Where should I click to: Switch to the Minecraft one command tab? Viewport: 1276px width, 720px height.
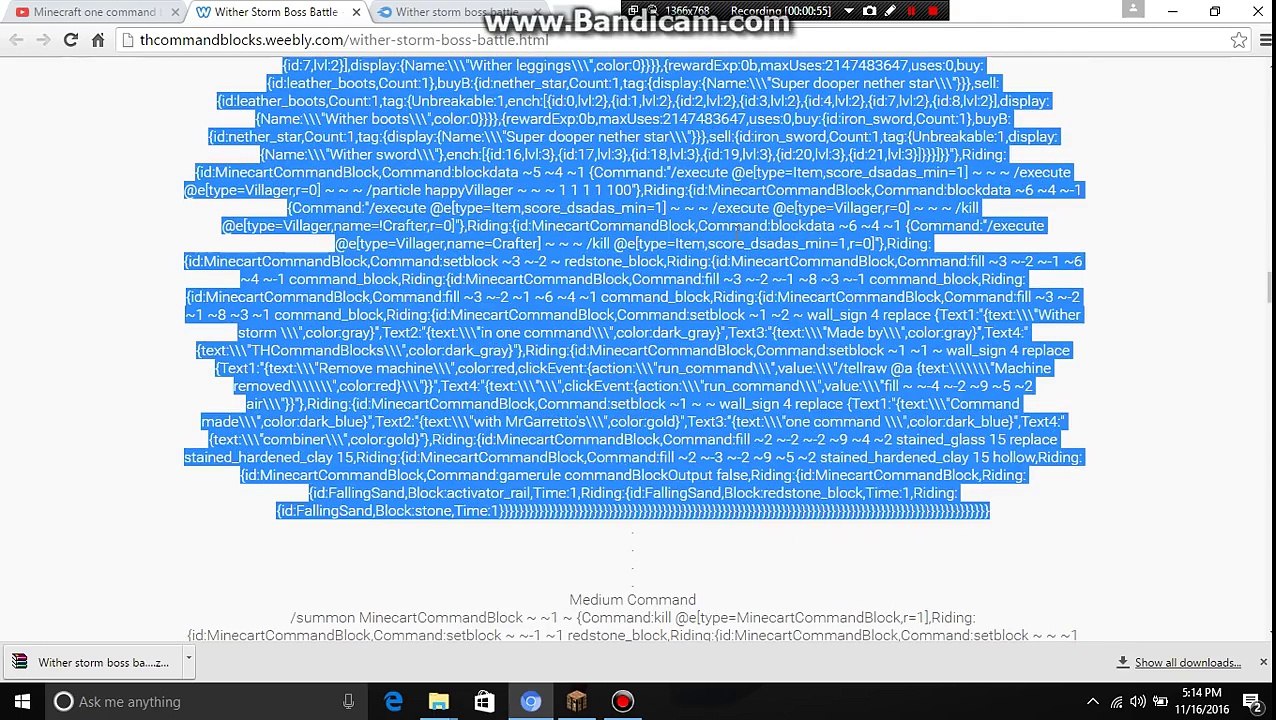click(95, 12)
